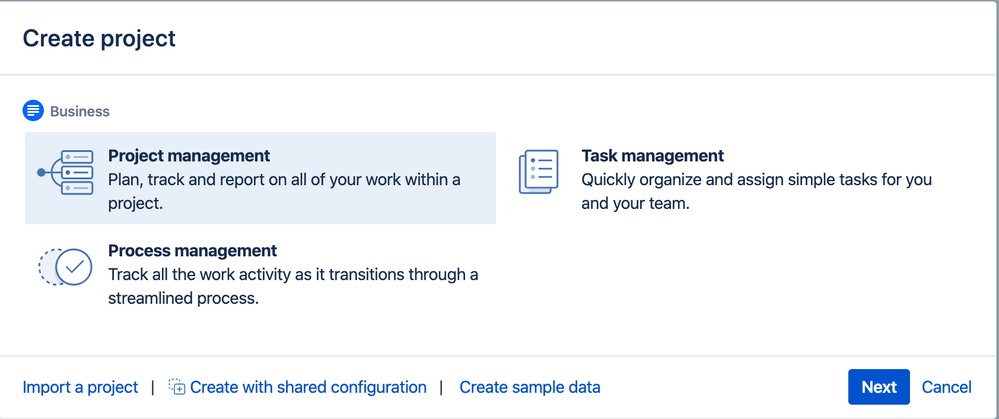999x419 pixels.
Task: Open Create with shared configuration link
Action: [308, 387]
